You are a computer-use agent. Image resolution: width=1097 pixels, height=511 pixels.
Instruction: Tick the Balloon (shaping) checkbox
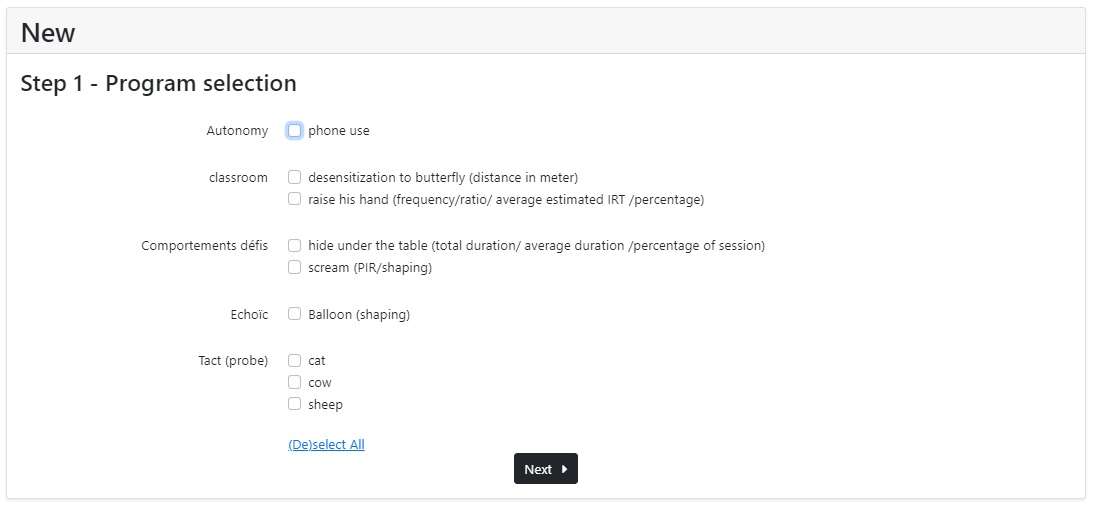click(x=295, y=314)
